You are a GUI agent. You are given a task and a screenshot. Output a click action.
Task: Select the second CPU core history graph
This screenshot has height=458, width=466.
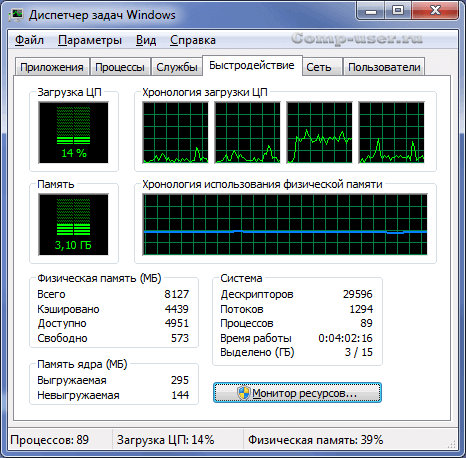247,133
